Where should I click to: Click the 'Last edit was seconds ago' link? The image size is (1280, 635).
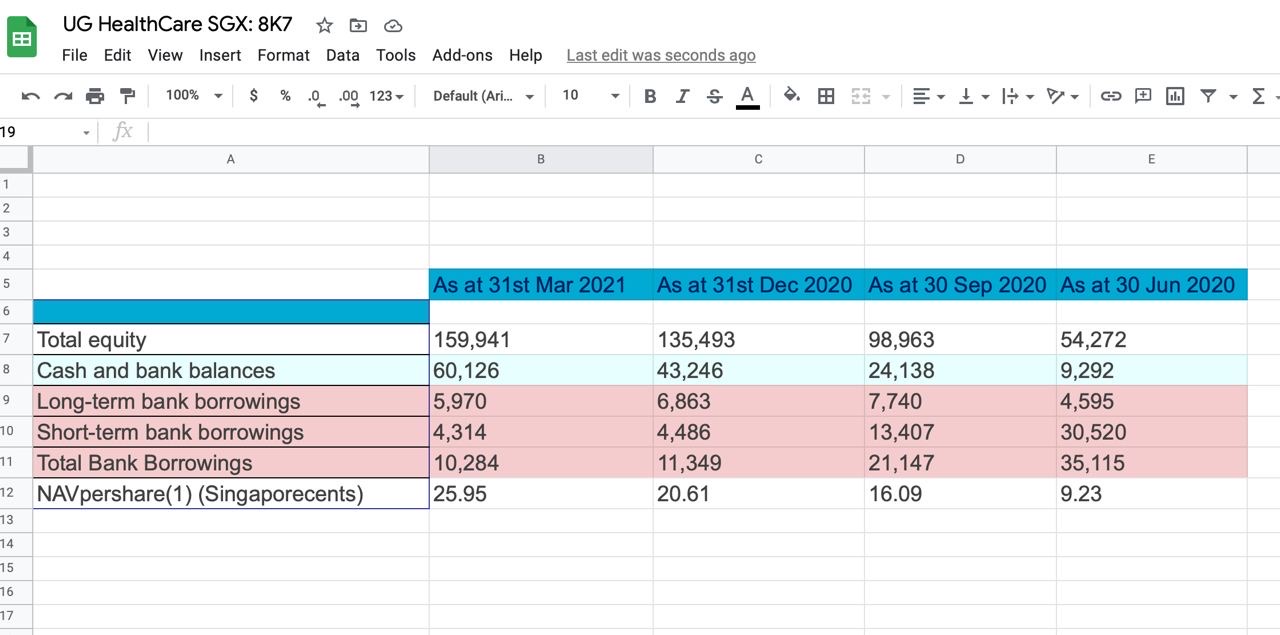(x=661, y=55)
